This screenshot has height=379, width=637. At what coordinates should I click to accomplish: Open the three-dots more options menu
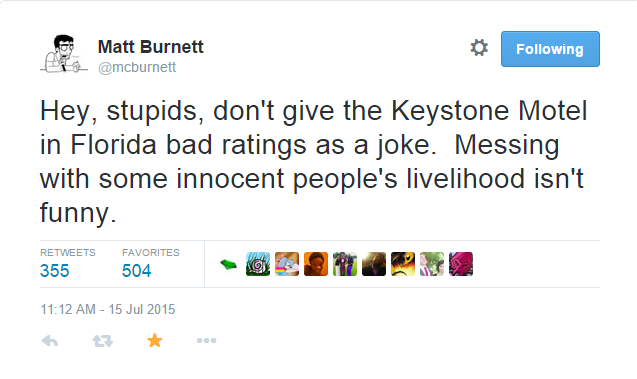206,340
